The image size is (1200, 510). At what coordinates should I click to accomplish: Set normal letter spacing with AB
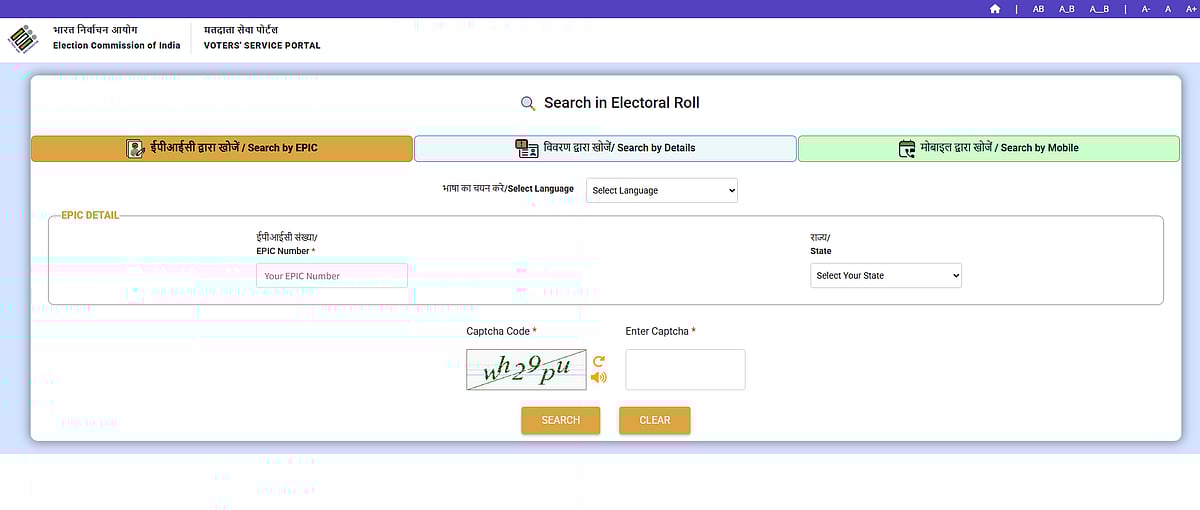1038,9
